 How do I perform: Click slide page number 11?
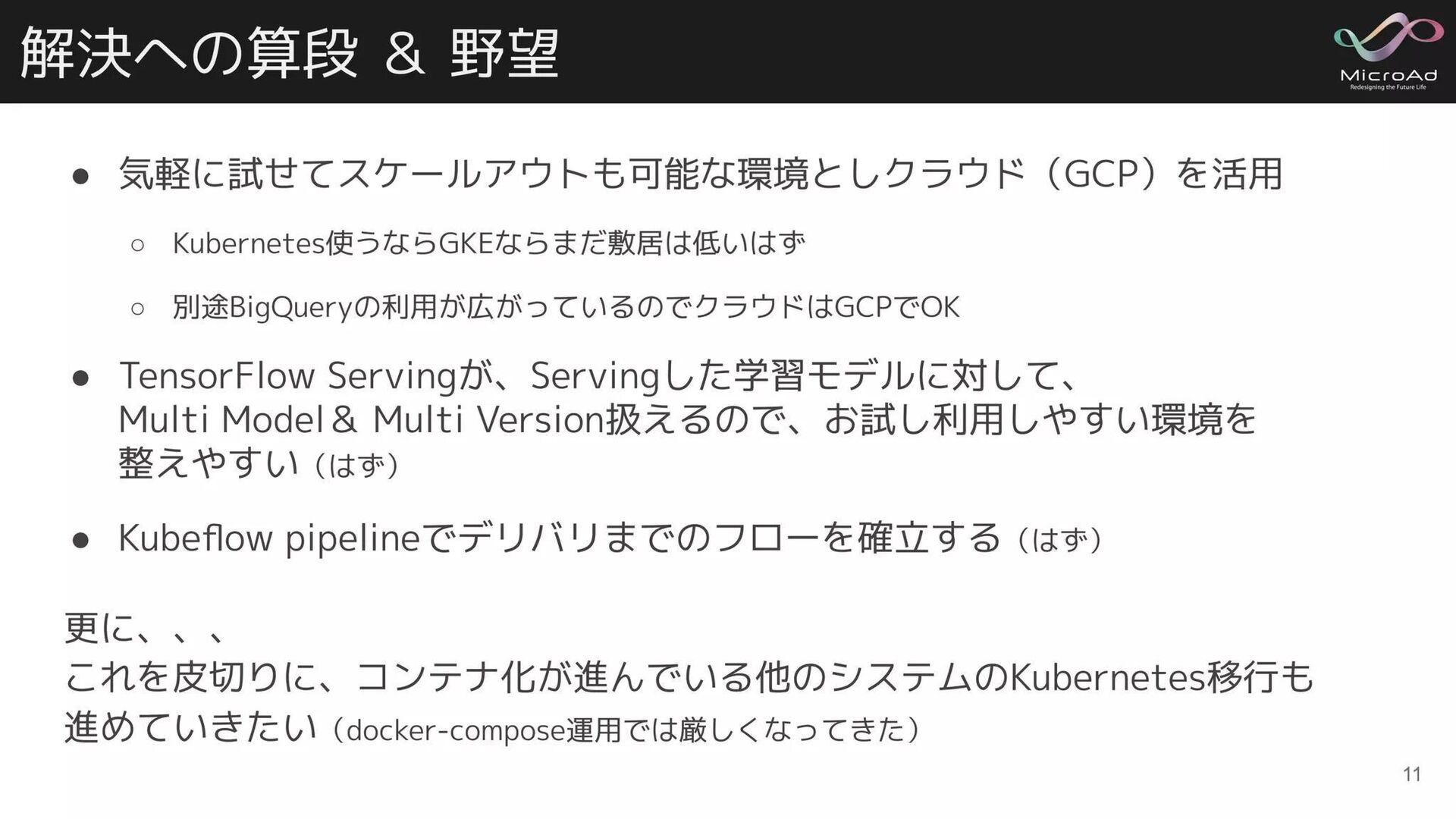1411,774
